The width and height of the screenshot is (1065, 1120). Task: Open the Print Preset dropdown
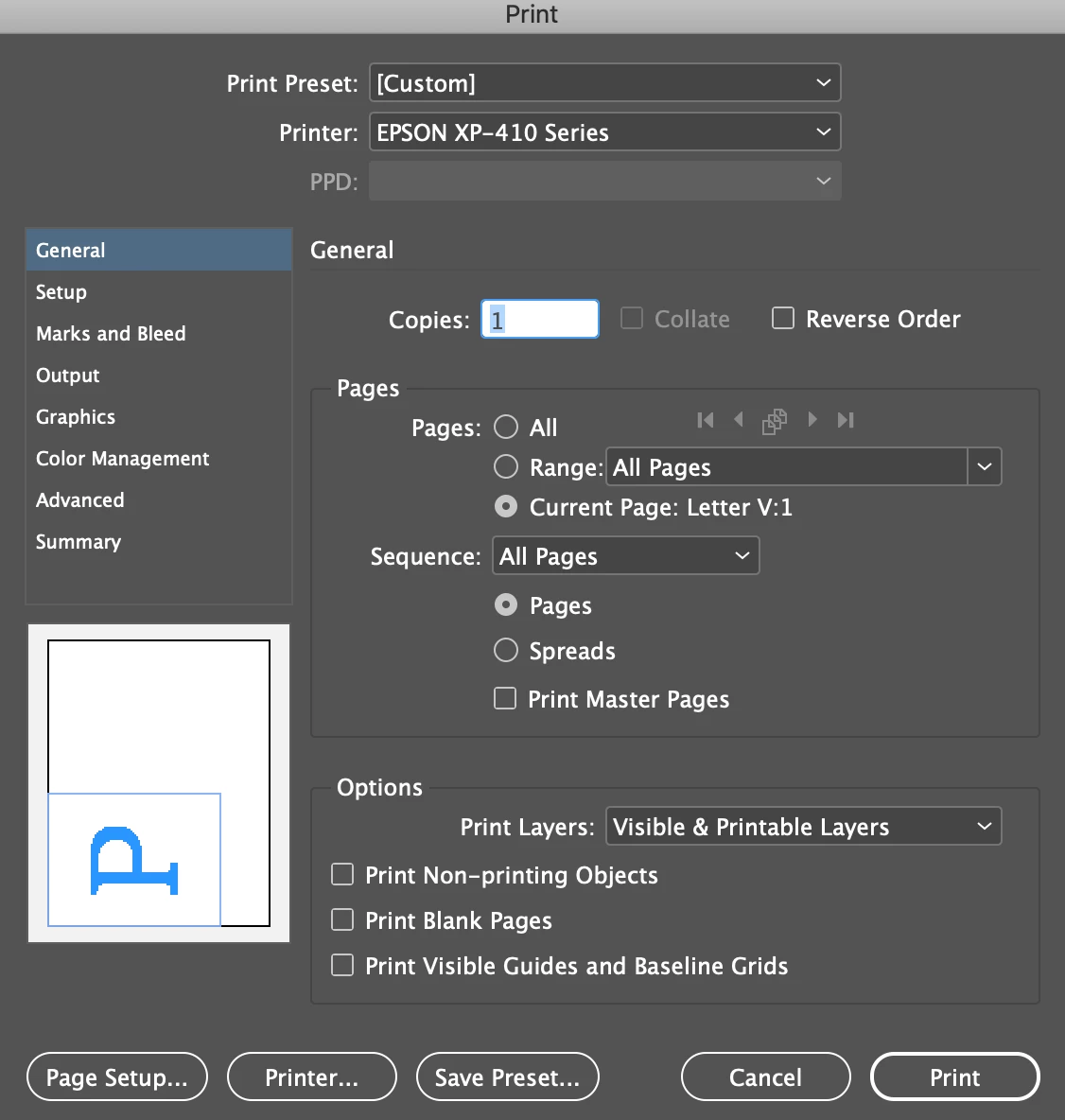[604, 83]
